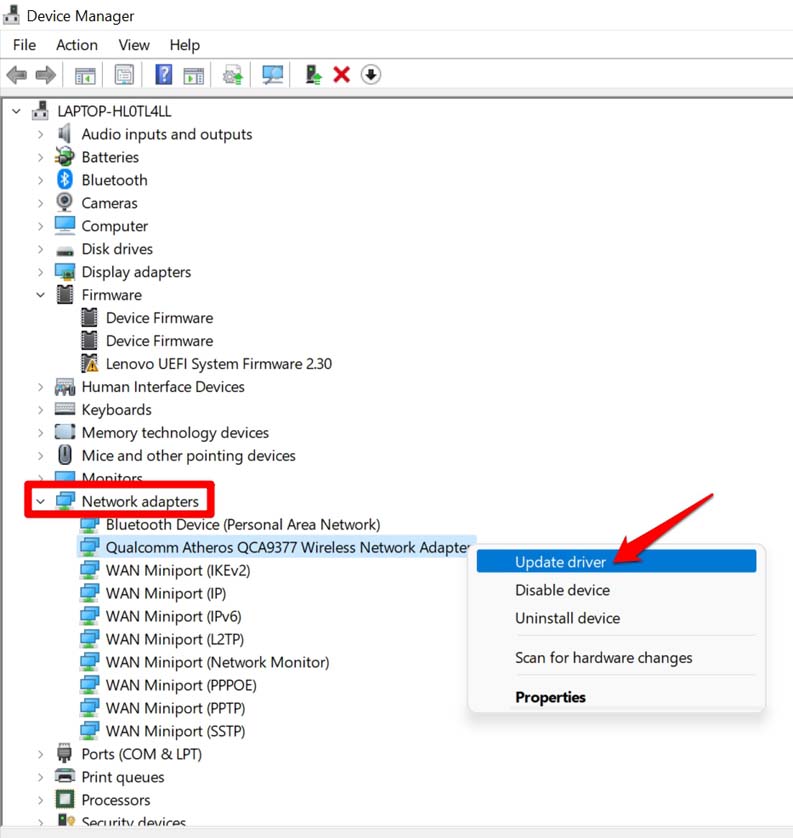Open the File menu
Viewport: 793px width, 838px height.
point(25,45)
